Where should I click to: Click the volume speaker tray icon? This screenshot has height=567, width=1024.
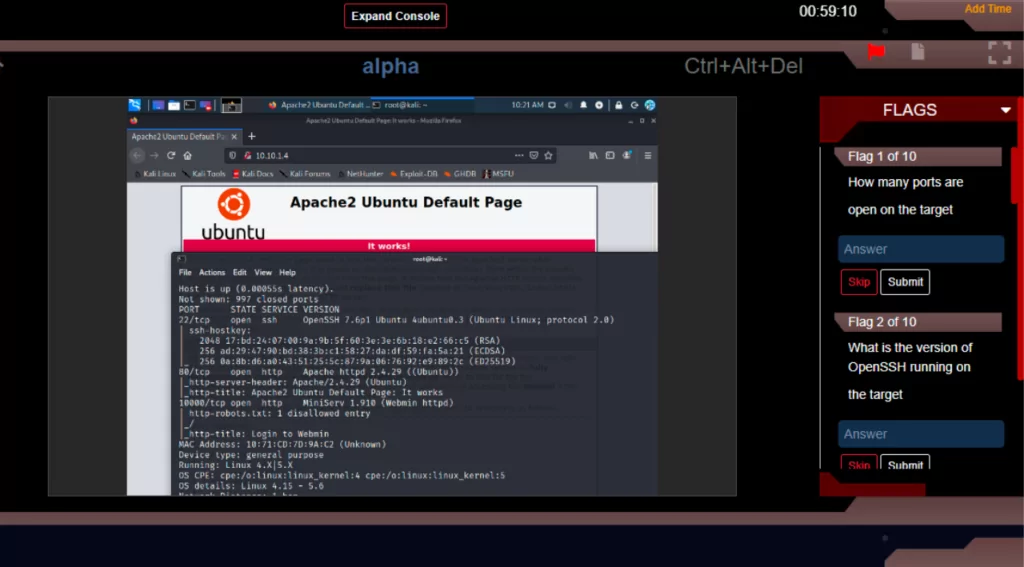[568, 105]
